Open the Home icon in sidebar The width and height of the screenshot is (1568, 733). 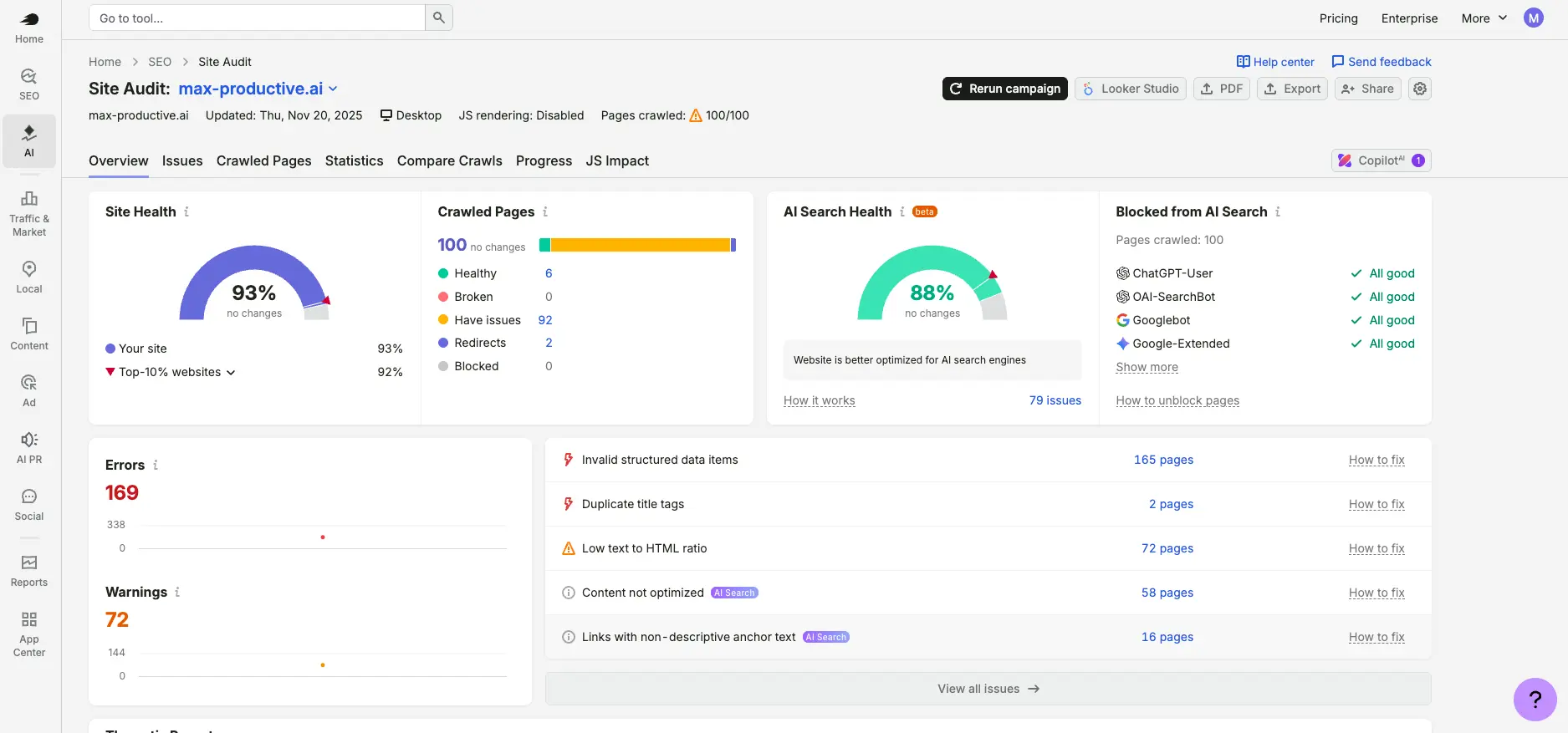pos(29,28)
